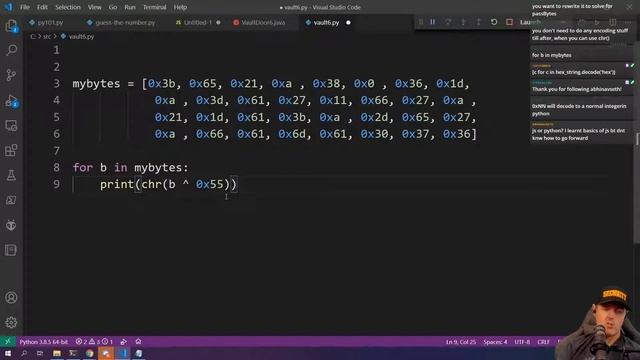Click the debug Step Out button
The image size is (640, 360).
click(478, 22)
